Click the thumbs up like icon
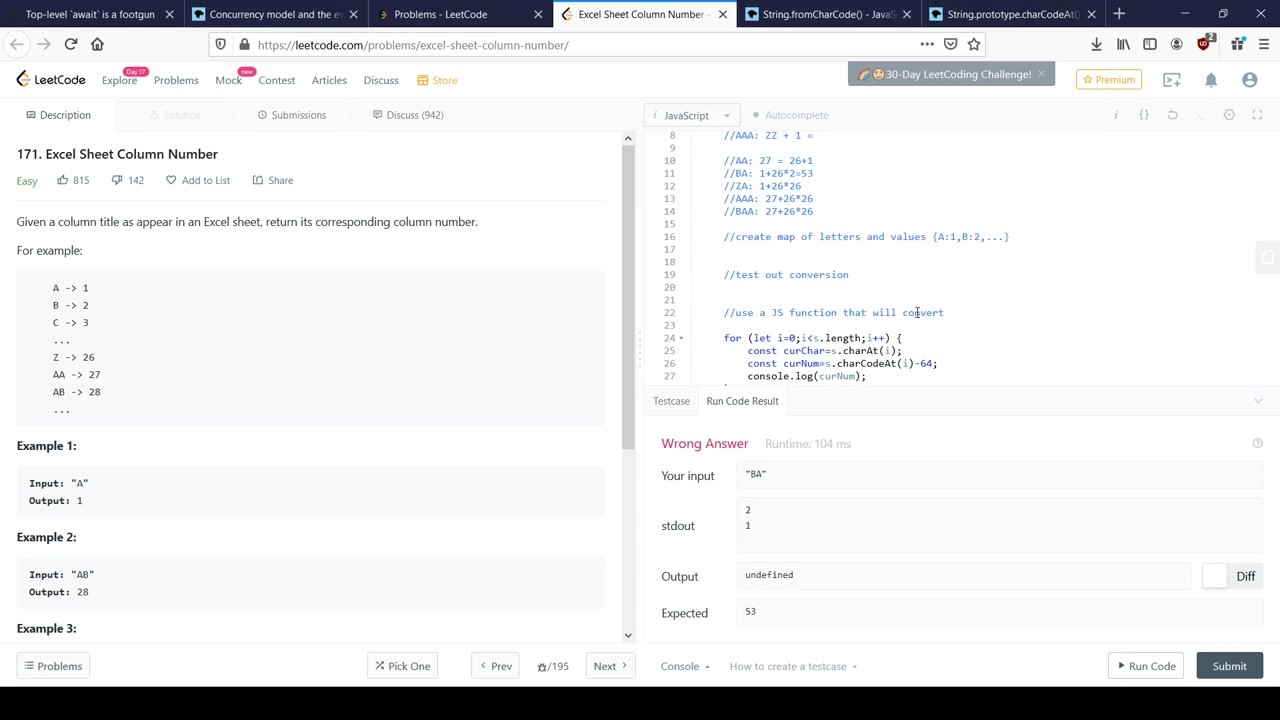Screen dimensions: 1280x720 (63, 180)
